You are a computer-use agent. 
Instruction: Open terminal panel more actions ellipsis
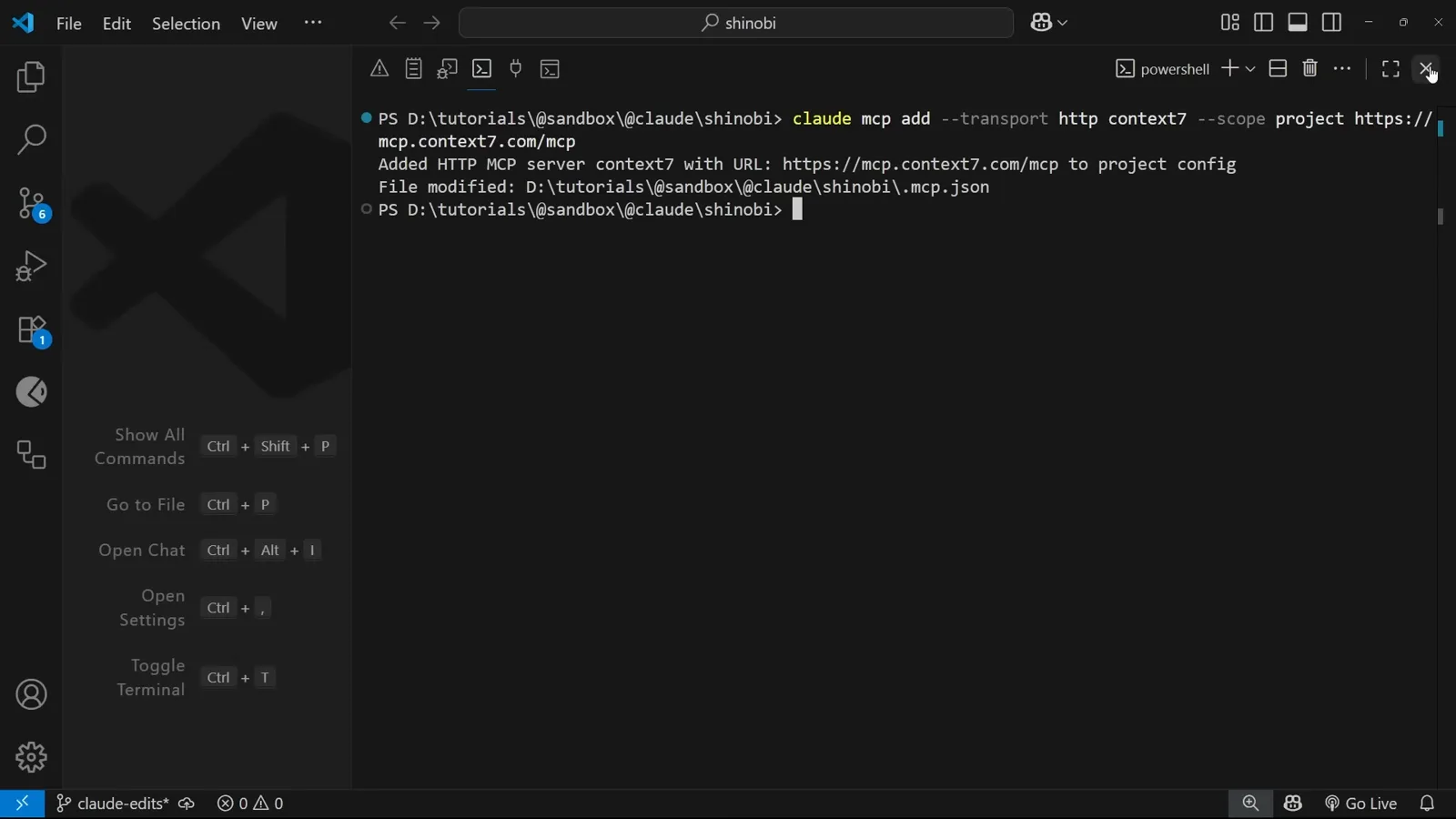(1342, 68)
